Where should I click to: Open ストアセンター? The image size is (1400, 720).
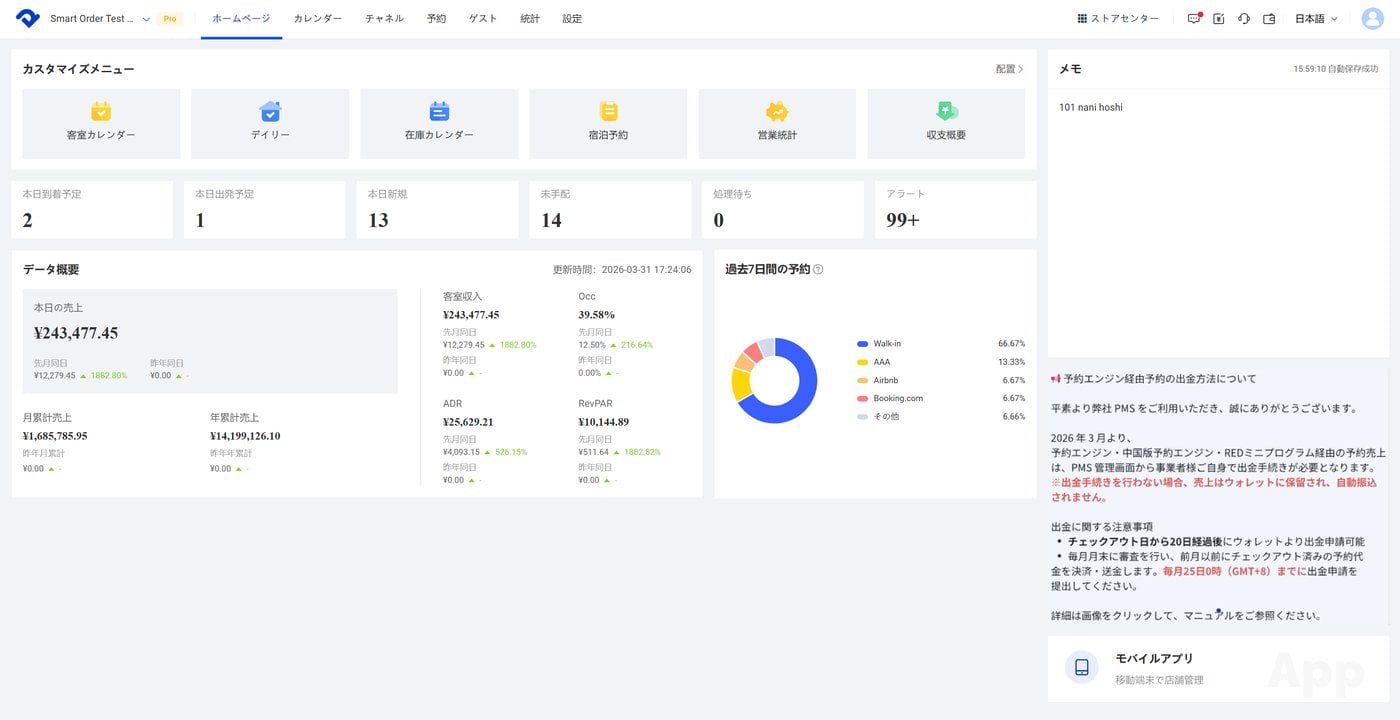point(1118,19)
